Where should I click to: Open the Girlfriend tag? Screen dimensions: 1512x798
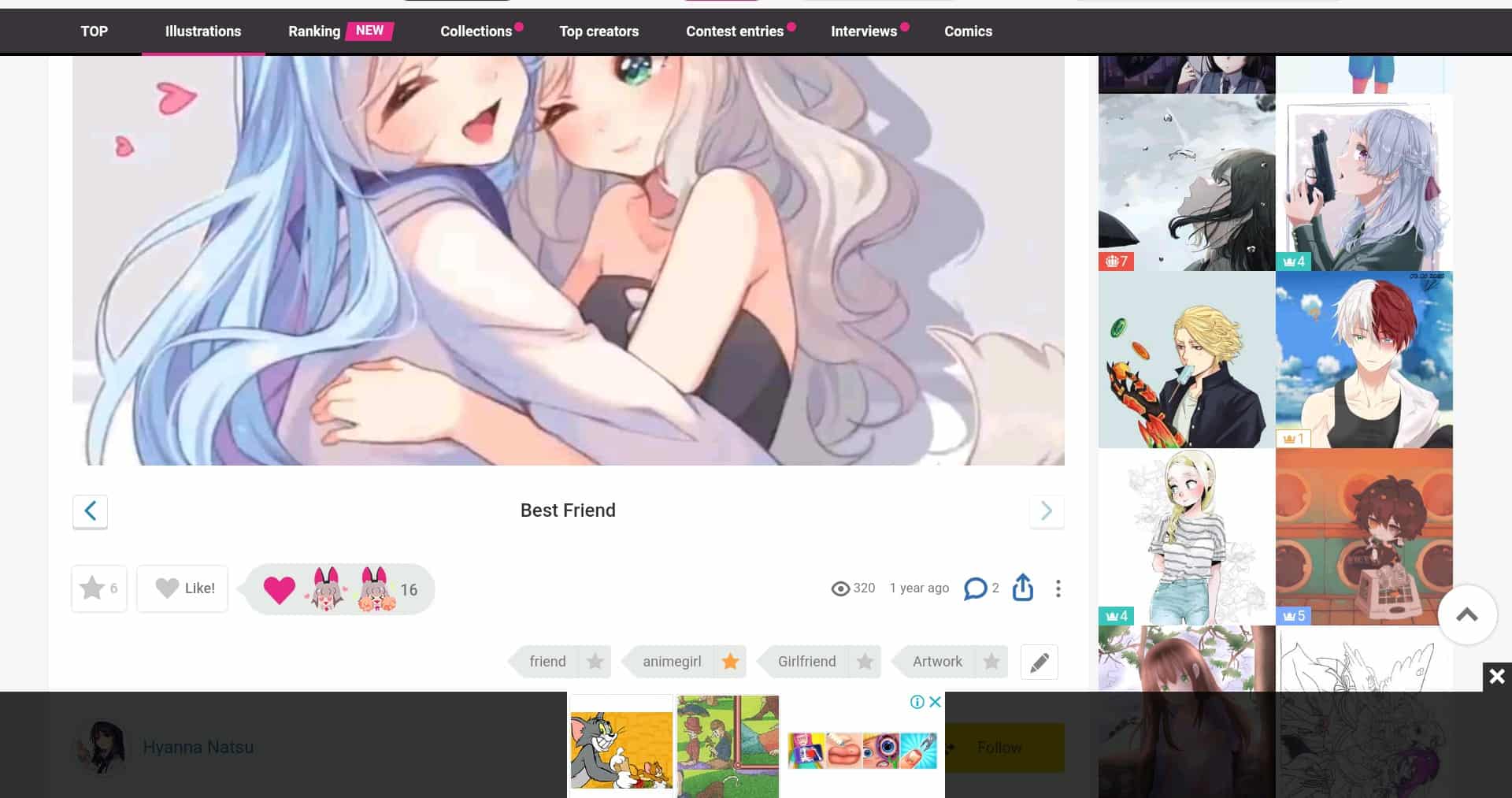[x=806, y=662]
